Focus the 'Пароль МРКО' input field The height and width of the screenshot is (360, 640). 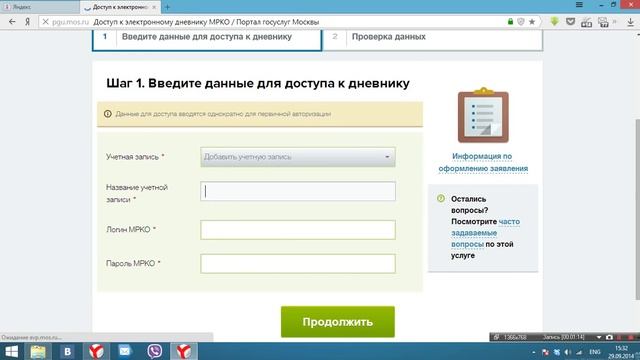pyautogui.click(x=298, y=264)
